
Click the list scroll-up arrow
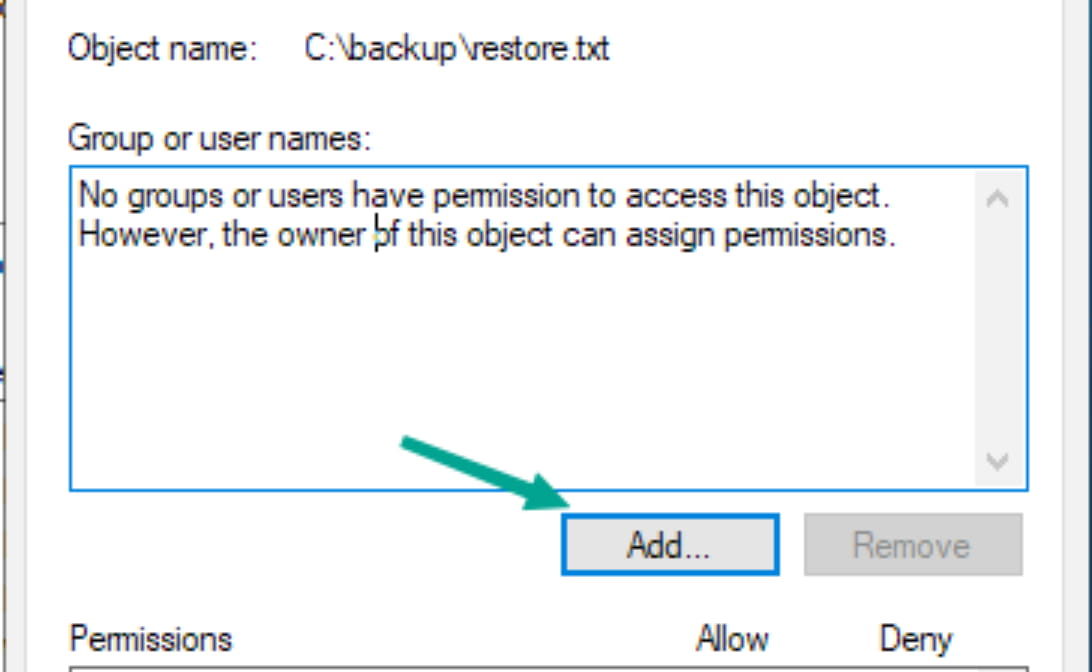(x=997, y=197)
